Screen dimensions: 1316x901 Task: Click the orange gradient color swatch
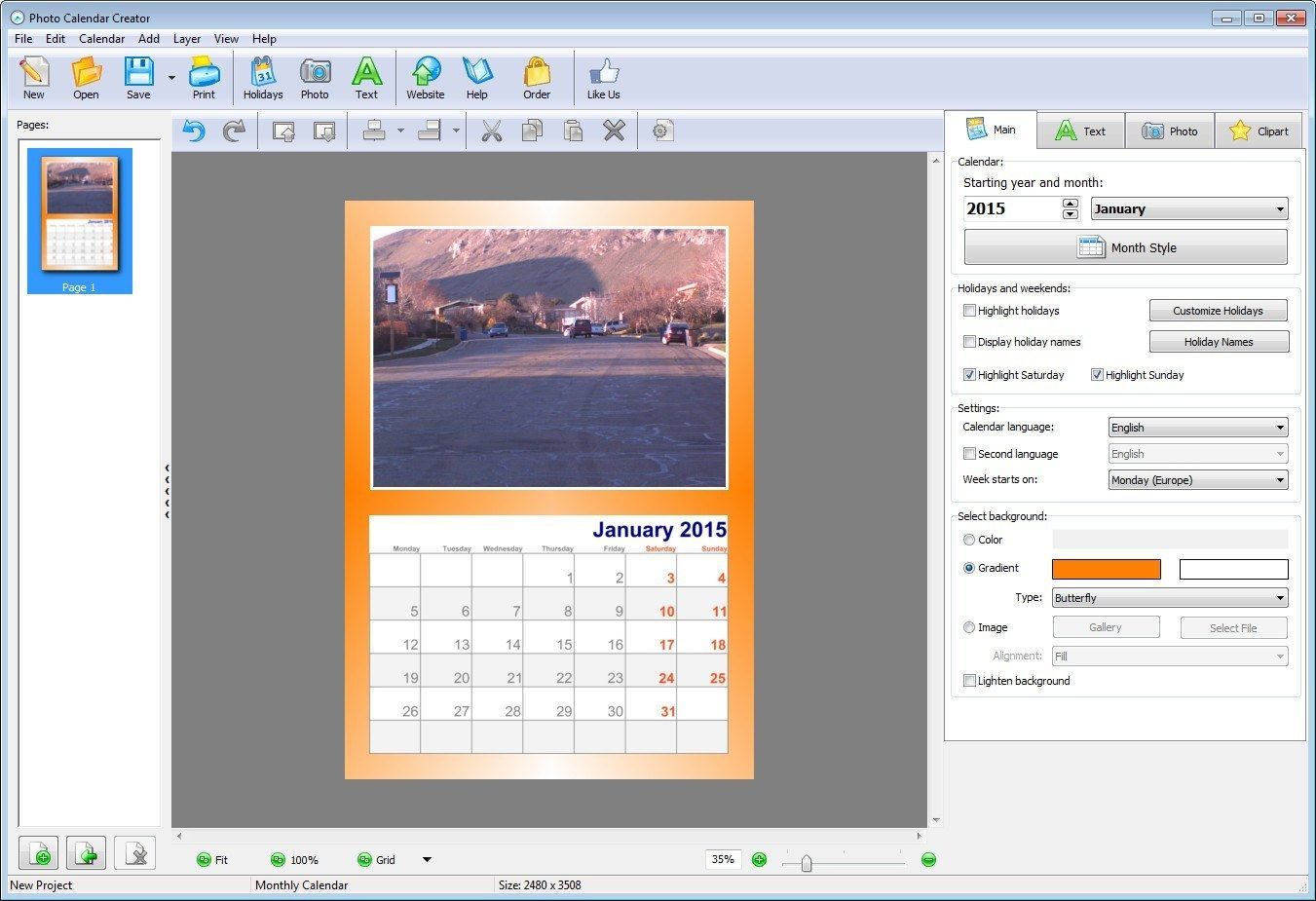point(1106,569)
